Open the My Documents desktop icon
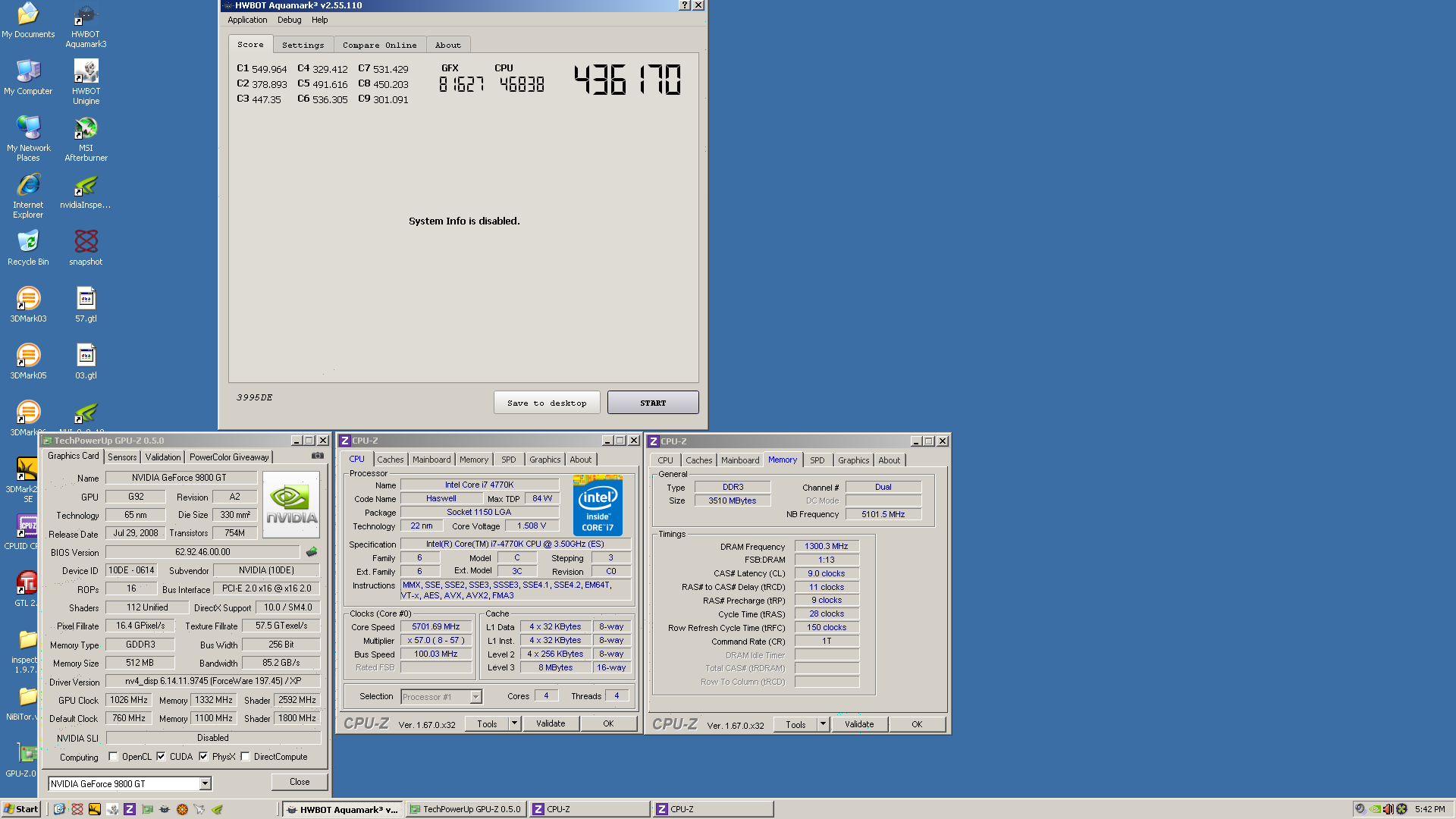 coord(28,20)
